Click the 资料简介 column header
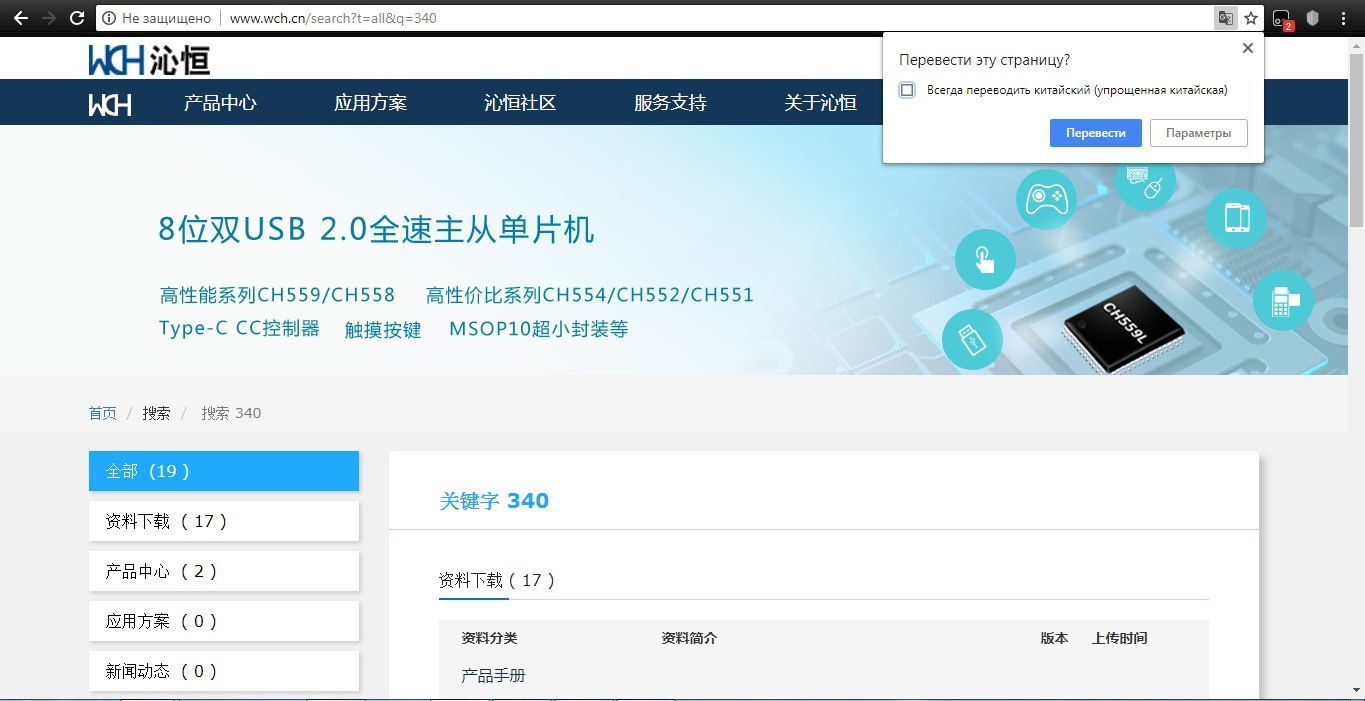 coord(689,638)
